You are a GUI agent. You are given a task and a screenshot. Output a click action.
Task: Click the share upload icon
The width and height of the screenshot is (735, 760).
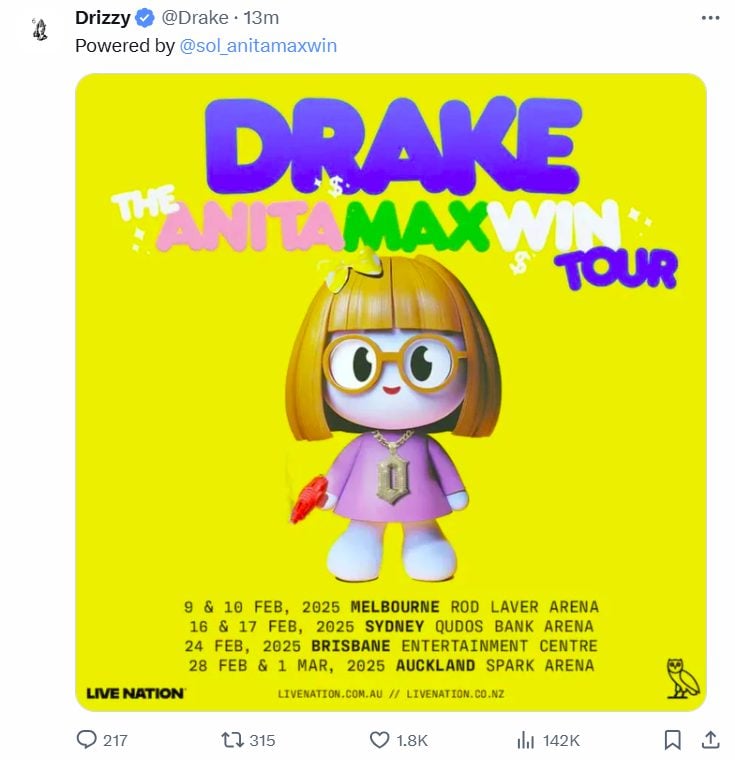pos(710,740)
